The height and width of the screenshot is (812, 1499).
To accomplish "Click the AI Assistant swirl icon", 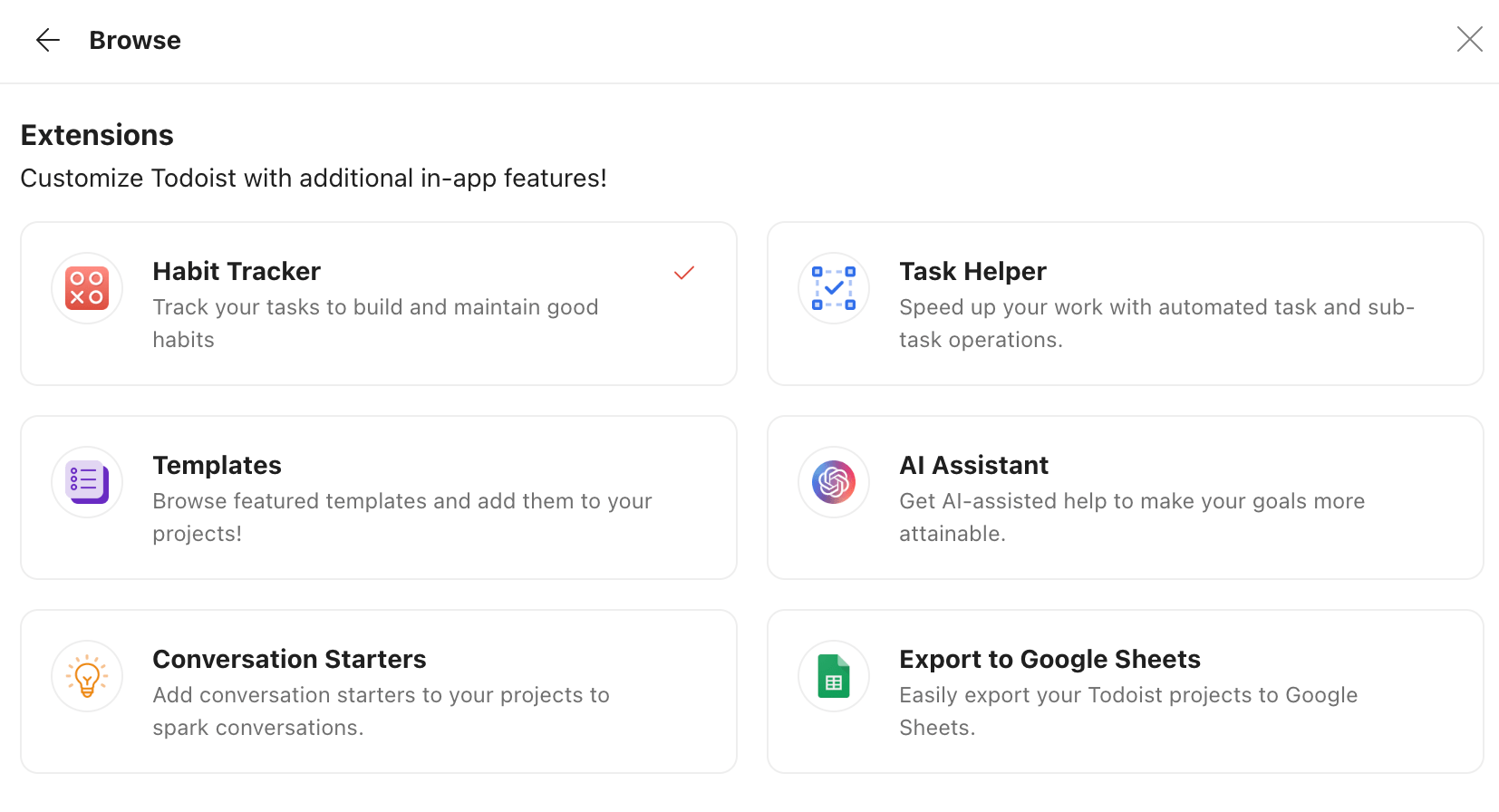I will pyautogui.click(x=834, y=482).
